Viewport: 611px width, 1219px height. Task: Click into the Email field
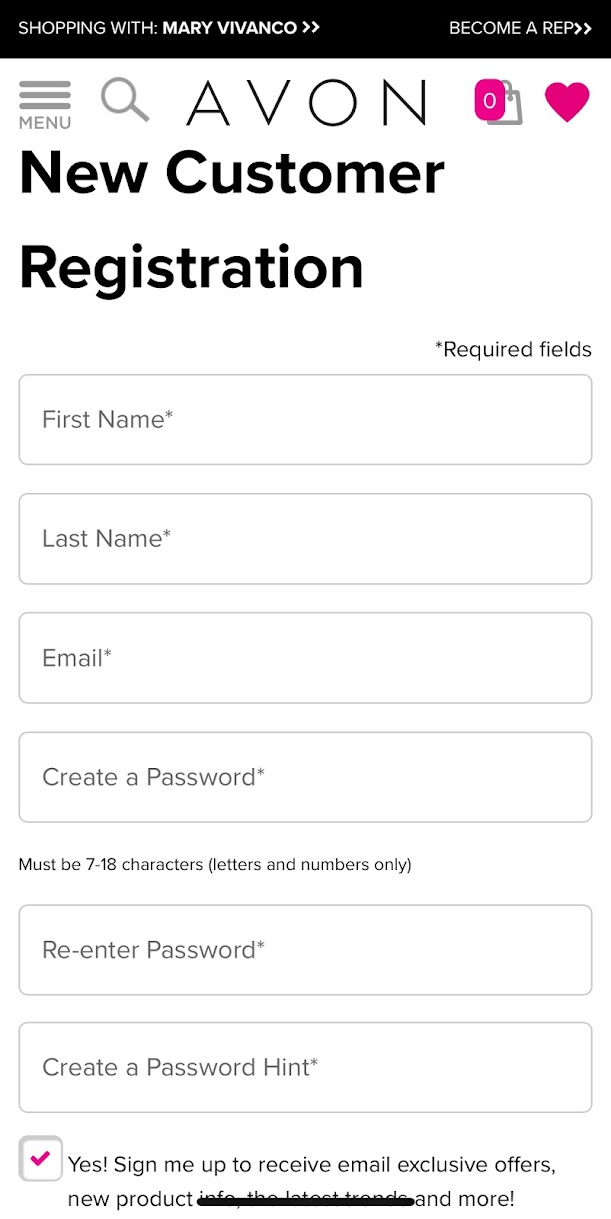pos(305,658)
